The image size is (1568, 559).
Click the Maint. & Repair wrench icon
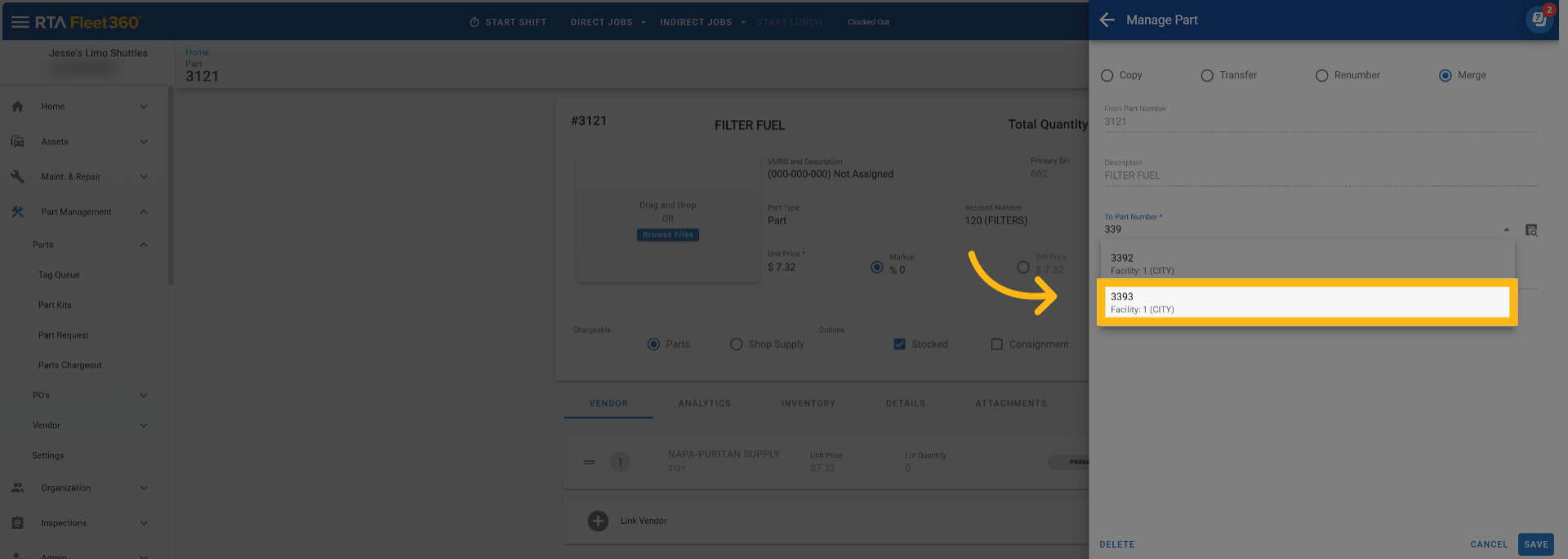(18, 177)
